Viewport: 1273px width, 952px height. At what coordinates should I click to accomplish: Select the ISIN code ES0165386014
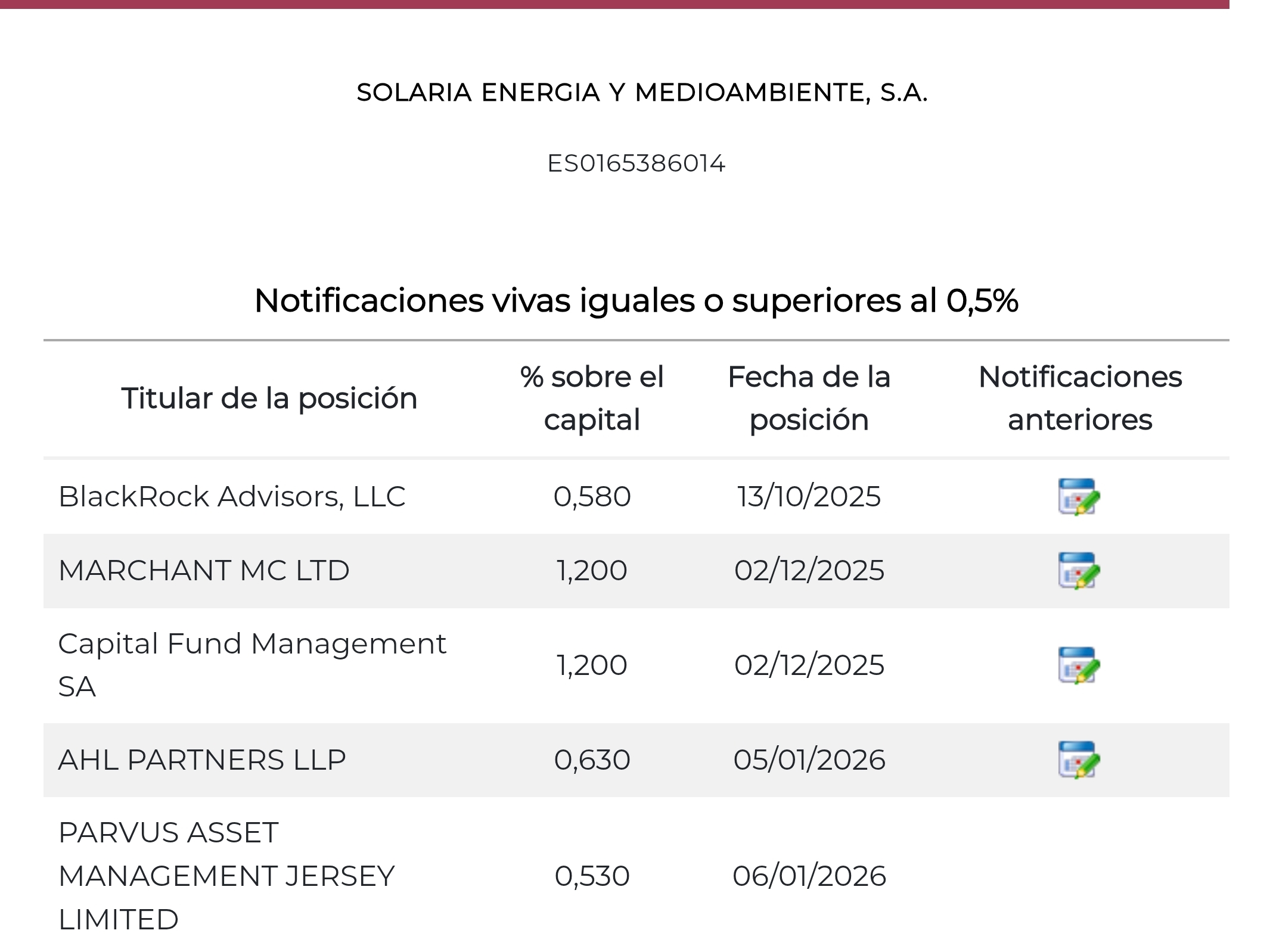tap(636, 163)
